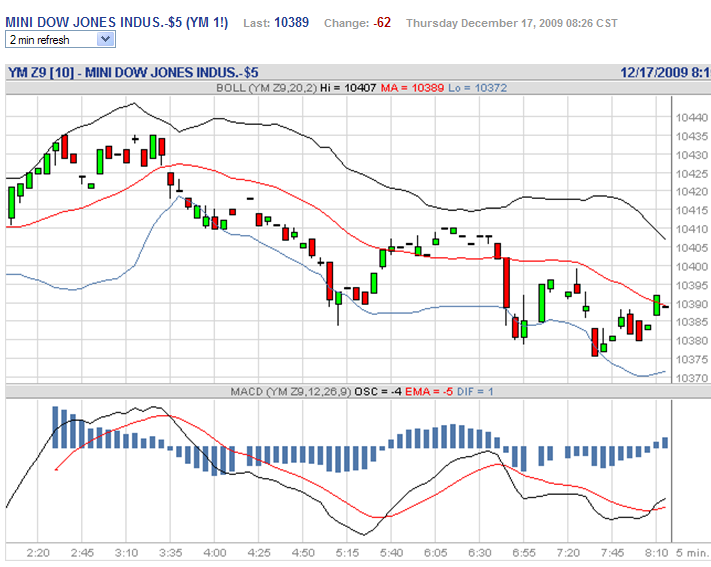Click the 4:50 time axis label

[x=303, y=553]
